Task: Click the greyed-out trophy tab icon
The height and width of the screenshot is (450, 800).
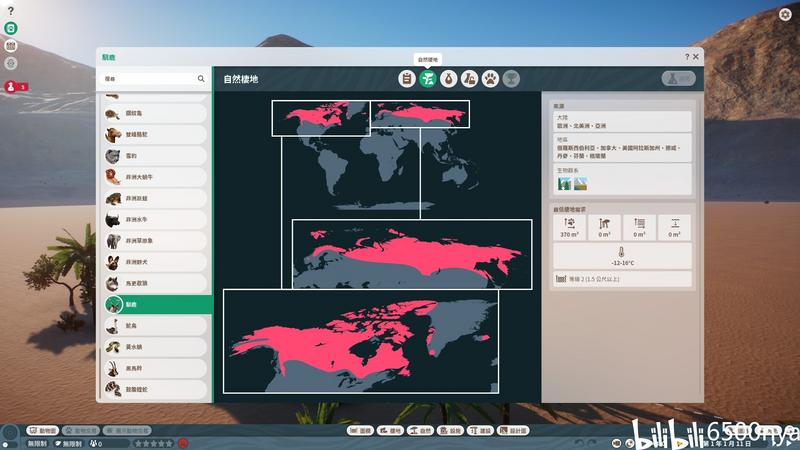Action: coord(511,79)
